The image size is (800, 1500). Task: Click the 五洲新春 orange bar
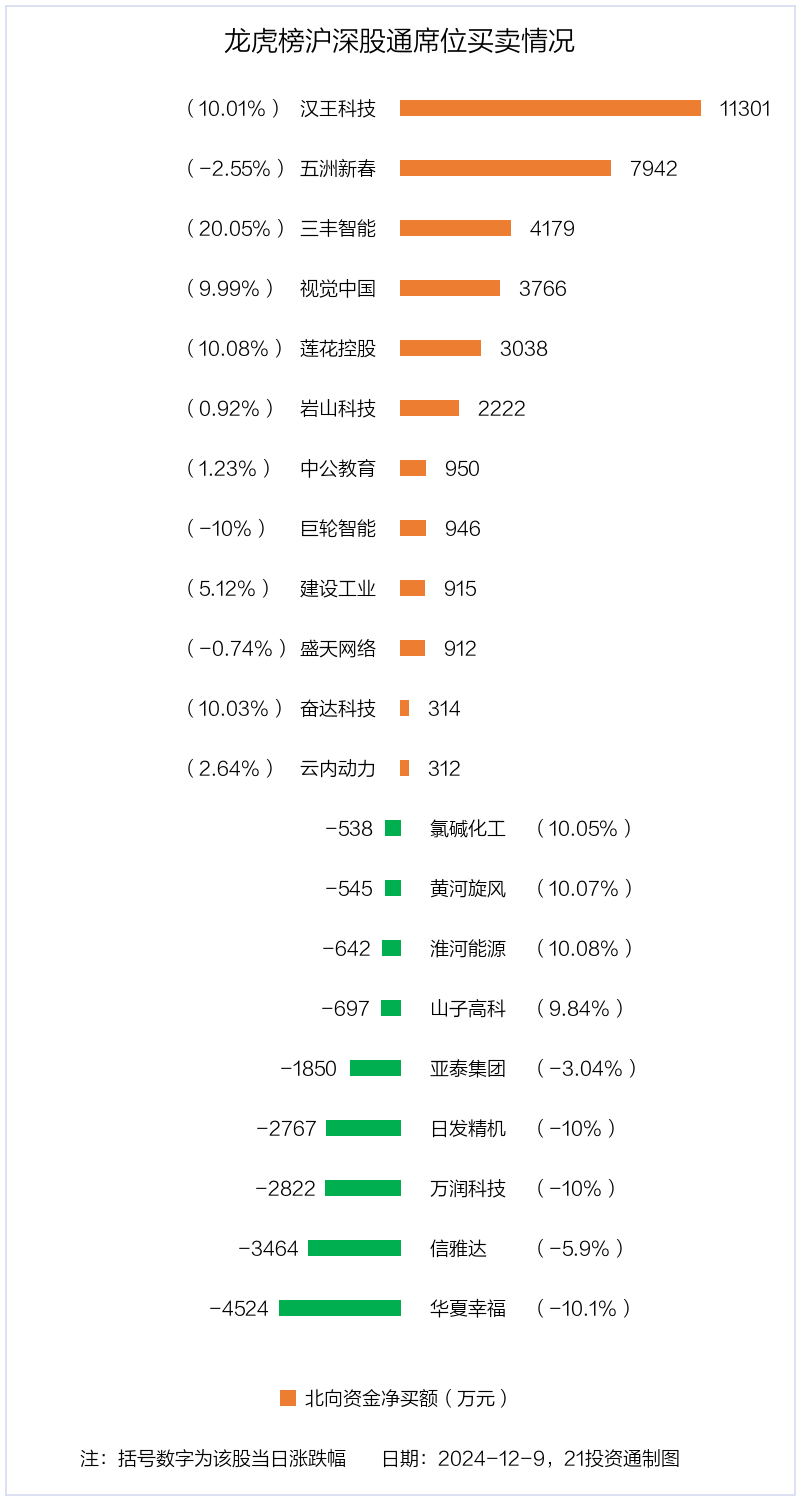pyautogui.click(x=505, y=168)
